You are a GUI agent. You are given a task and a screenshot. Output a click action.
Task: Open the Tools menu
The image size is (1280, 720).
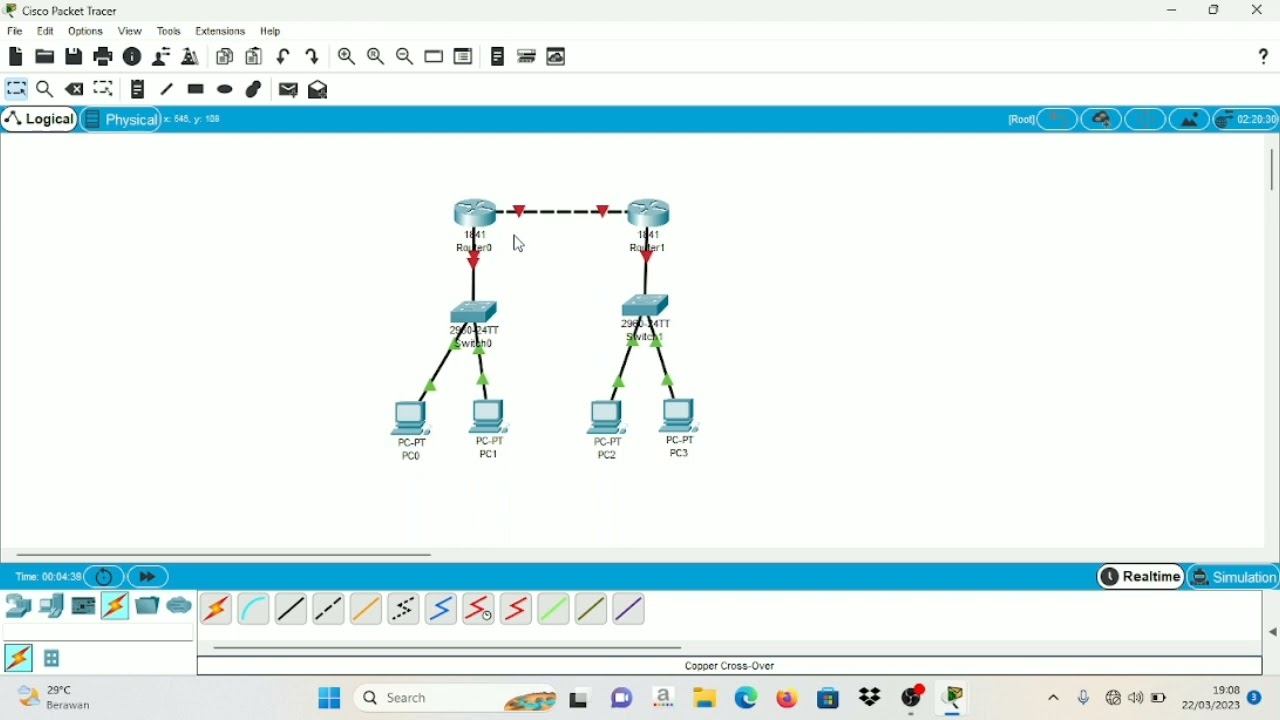point(169,31)
